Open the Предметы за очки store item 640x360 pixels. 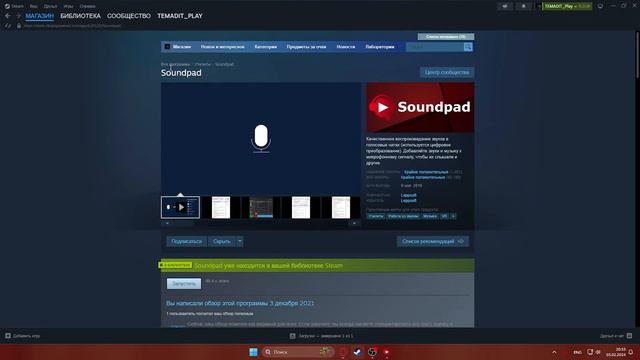point(307,47)
